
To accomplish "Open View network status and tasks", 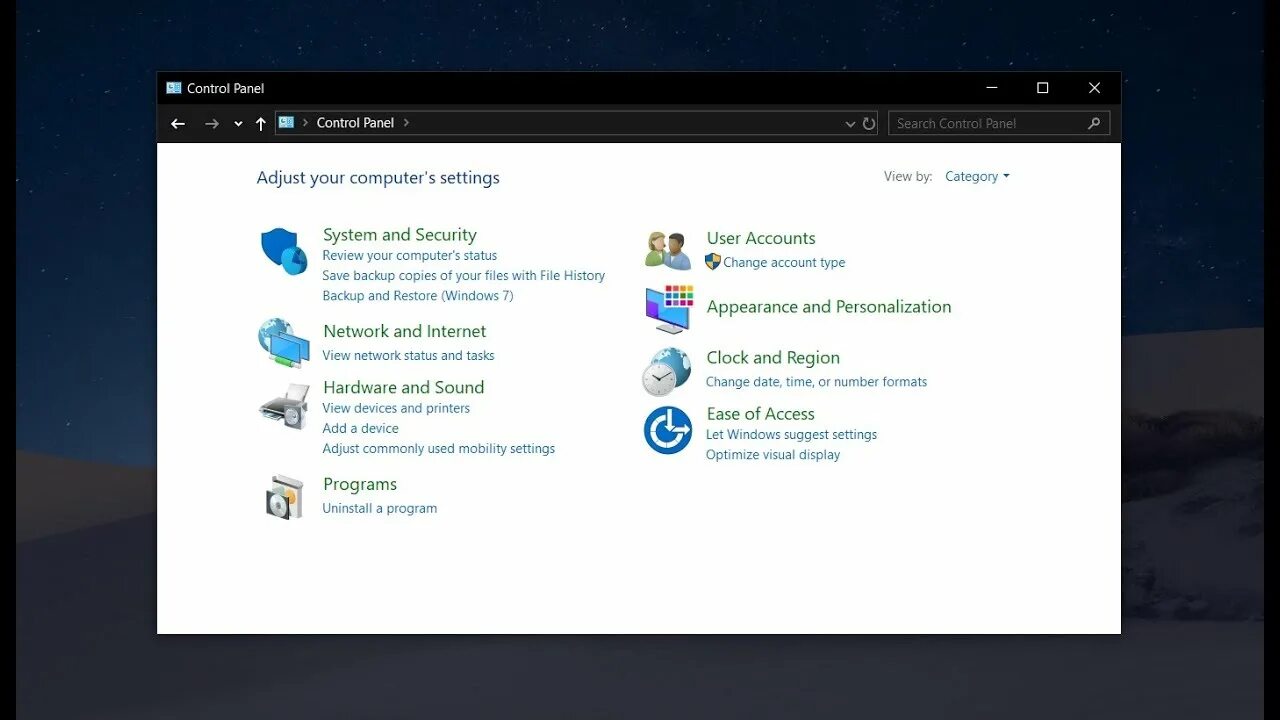I will (408, 356).
